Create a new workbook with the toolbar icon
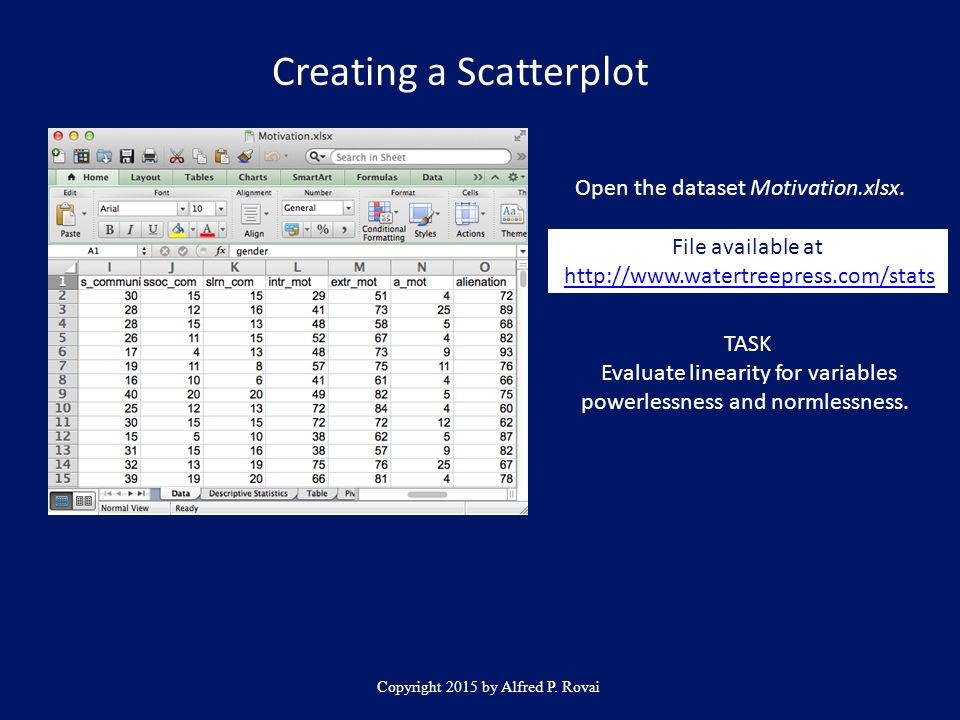The height and width of the screenshot is (720, 960). 58,156
